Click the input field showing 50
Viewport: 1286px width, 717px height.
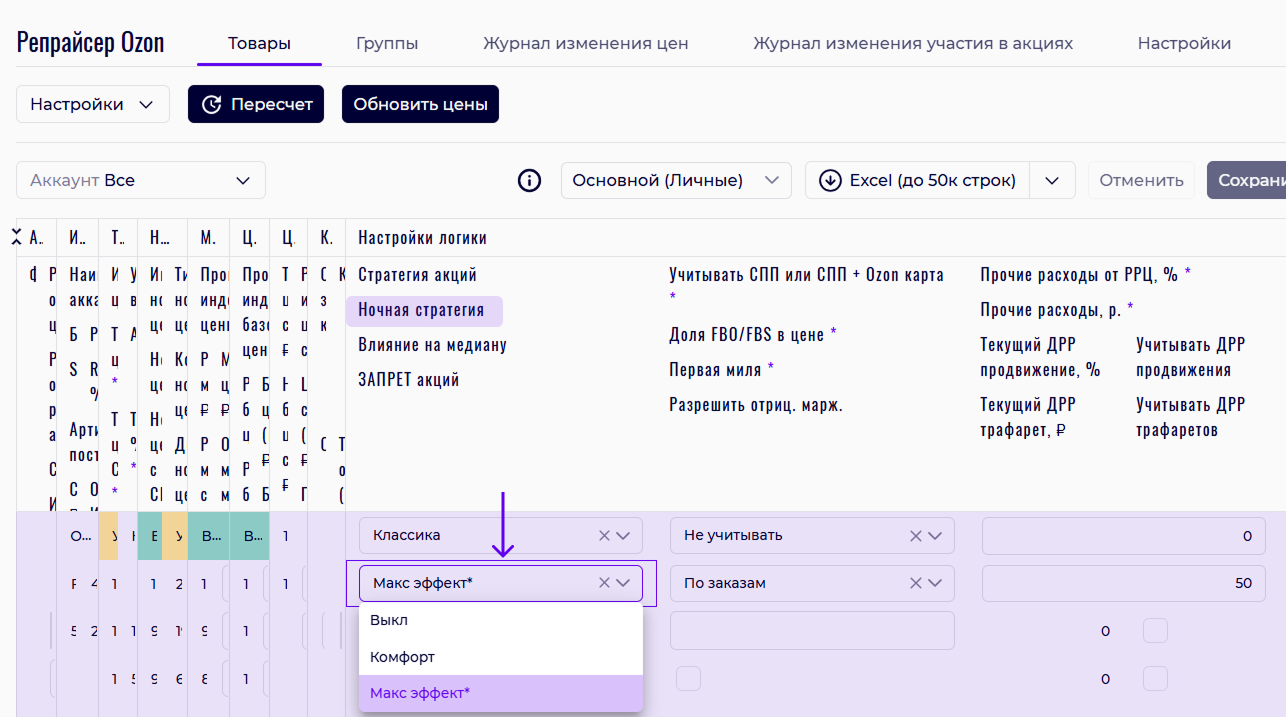(1123, 583)
